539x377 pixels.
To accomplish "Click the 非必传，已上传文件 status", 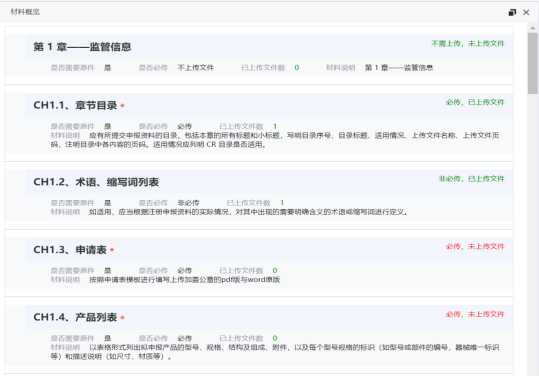I will tap(471, 179).
